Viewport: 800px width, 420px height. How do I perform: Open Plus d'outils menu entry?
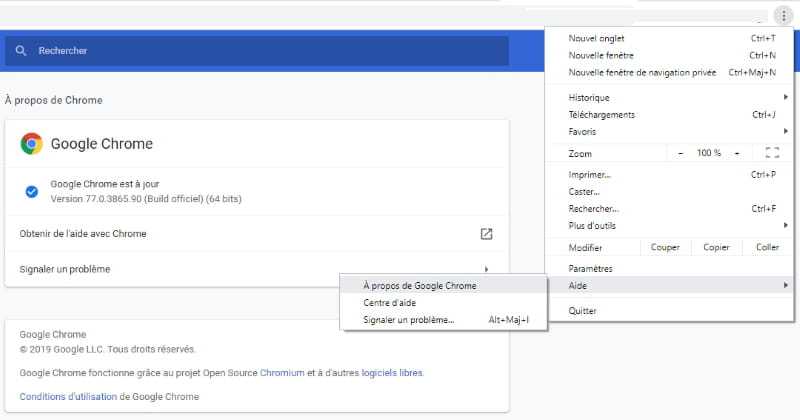tap(669, 226)
